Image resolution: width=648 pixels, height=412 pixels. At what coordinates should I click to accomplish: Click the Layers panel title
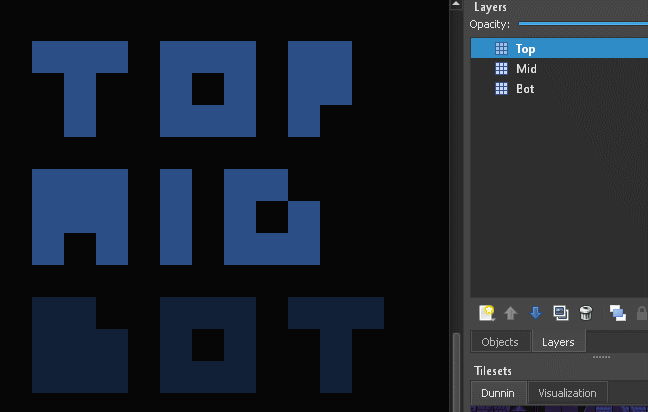pyautogui.click(x=490, y=7)
